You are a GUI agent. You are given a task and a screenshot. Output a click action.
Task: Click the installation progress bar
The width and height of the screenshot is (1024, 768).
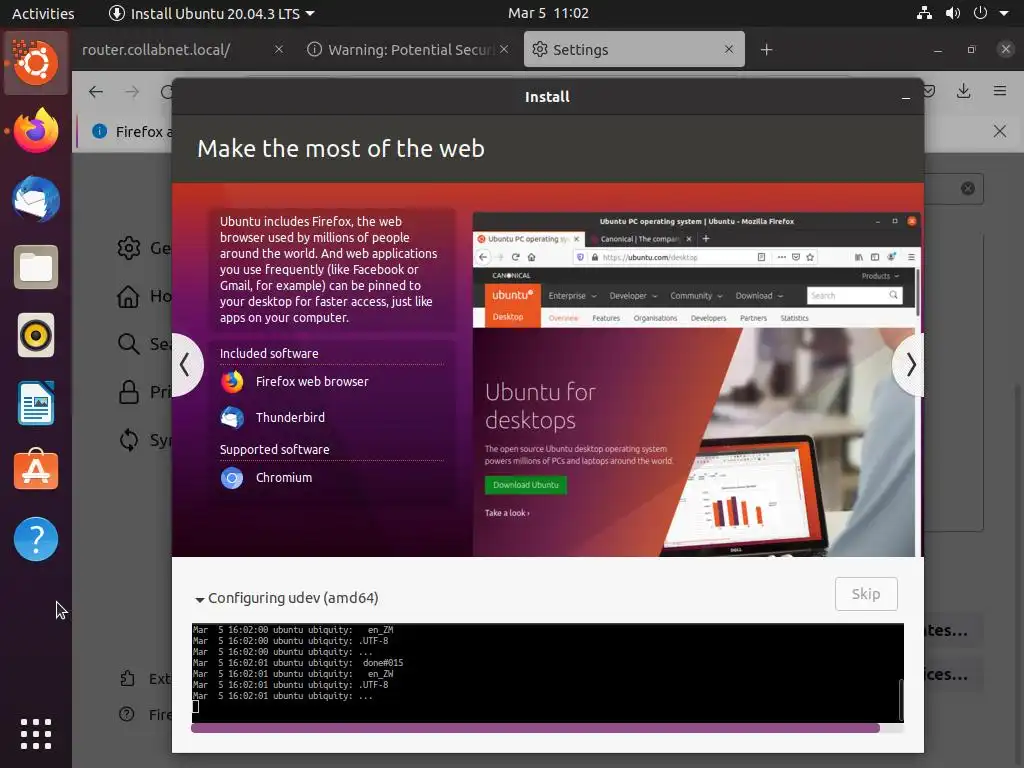[547, 728]
